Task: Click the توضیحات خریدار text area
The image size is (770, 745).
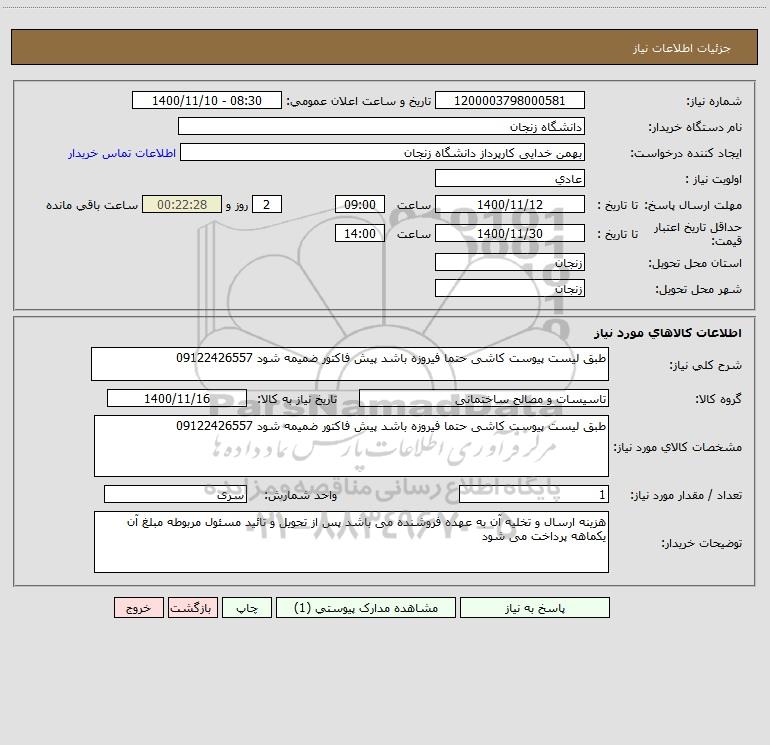Action: pyautogui.click(x=351, y=542)
